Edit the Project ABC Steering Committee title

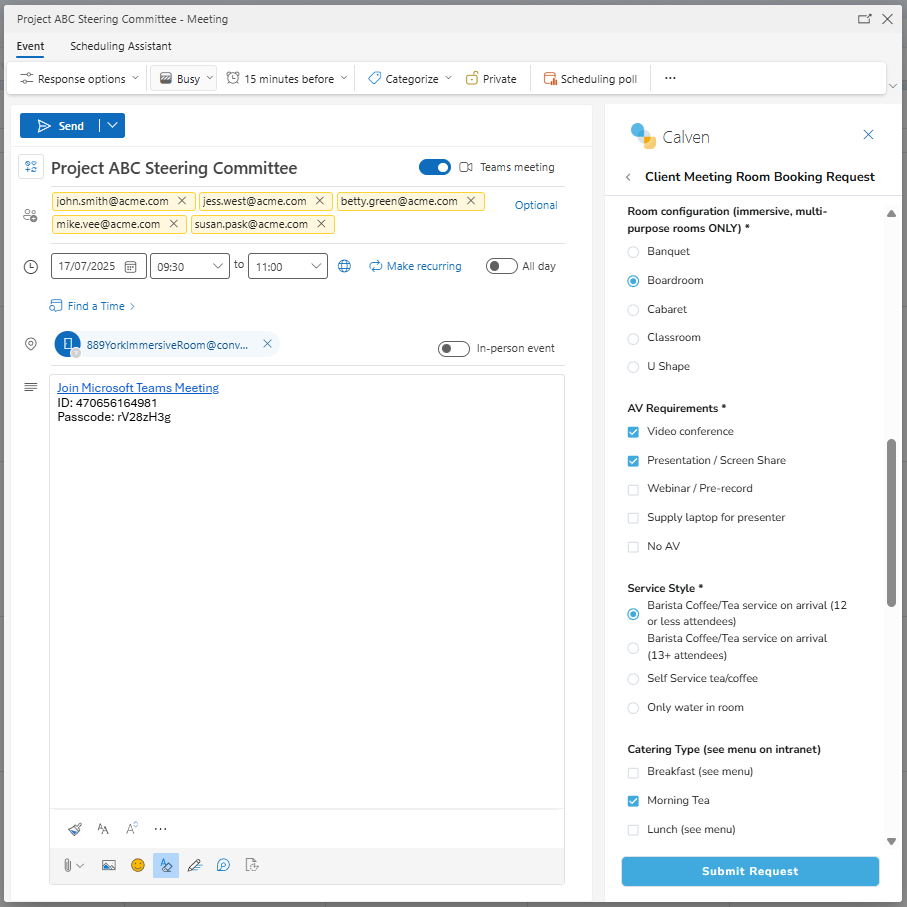tap(174, 168)
